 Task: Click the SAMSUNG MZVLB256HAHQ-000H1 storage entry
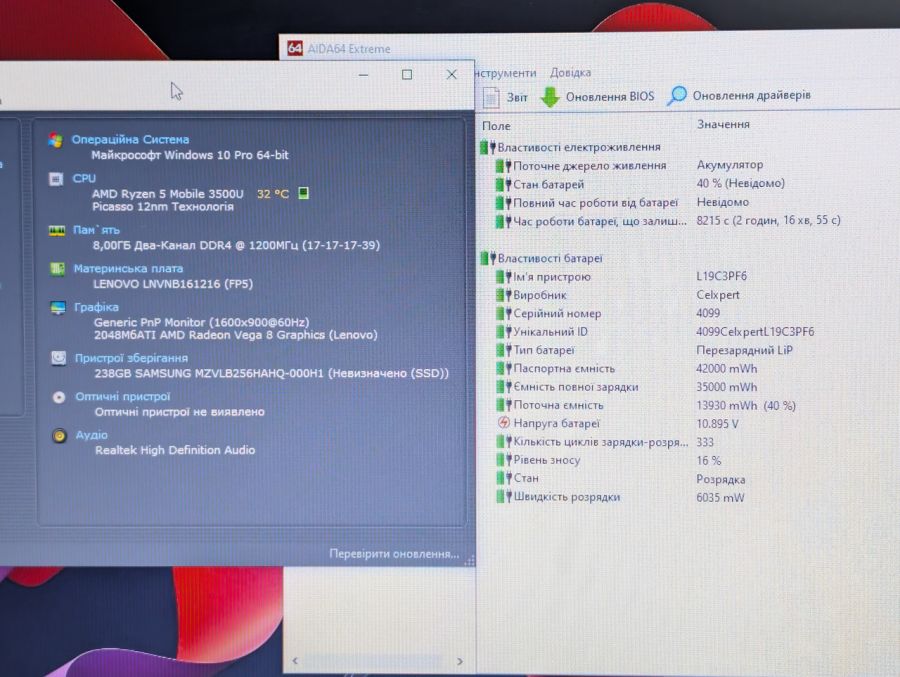click(x=271, y=373)
